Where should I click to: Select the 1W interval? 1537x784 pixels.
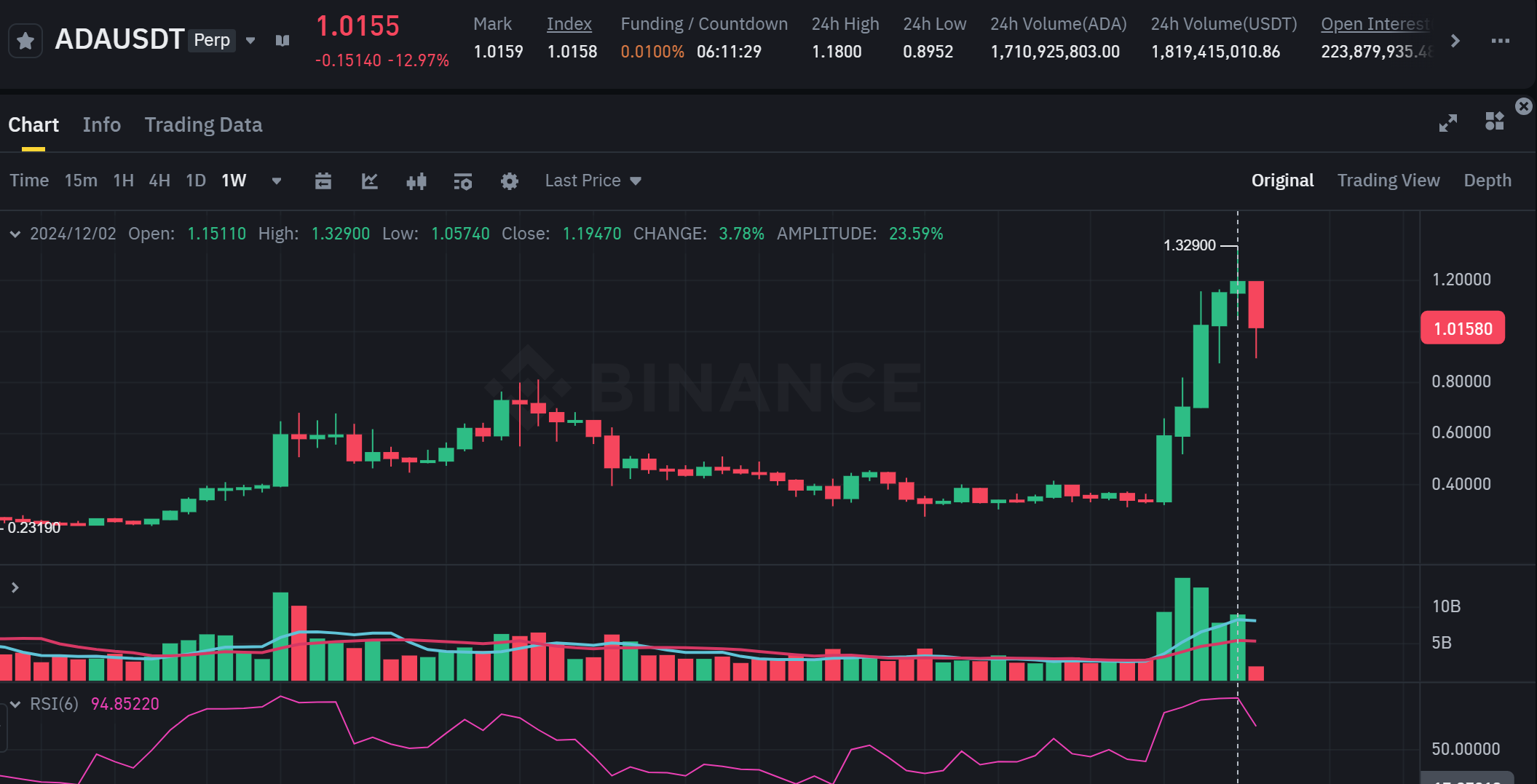coord(234,181)
